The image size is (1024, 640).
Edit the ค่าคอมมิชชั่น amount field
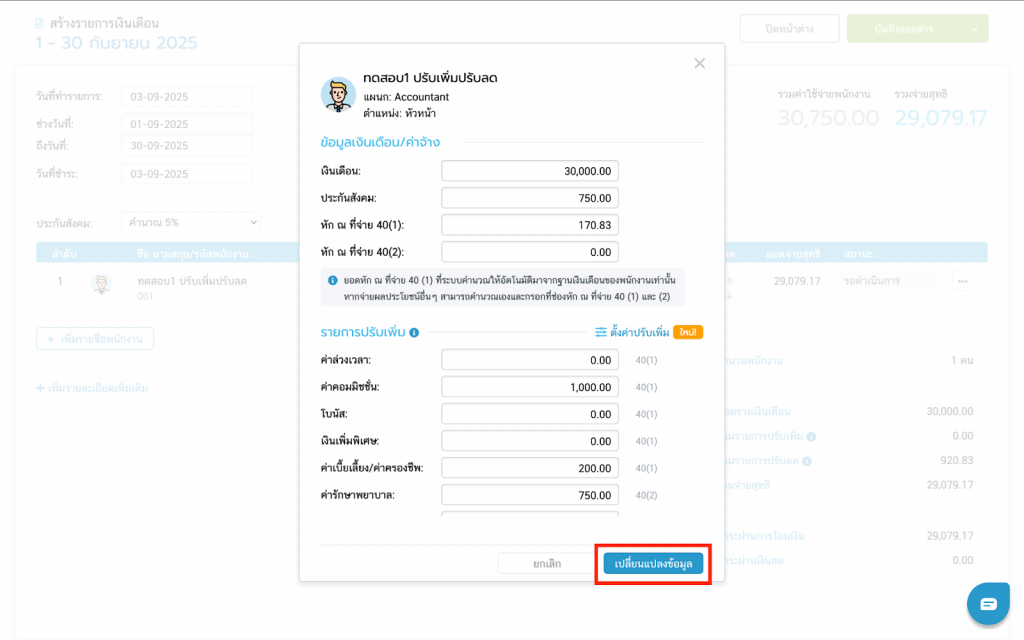click(x=529, y=387)
